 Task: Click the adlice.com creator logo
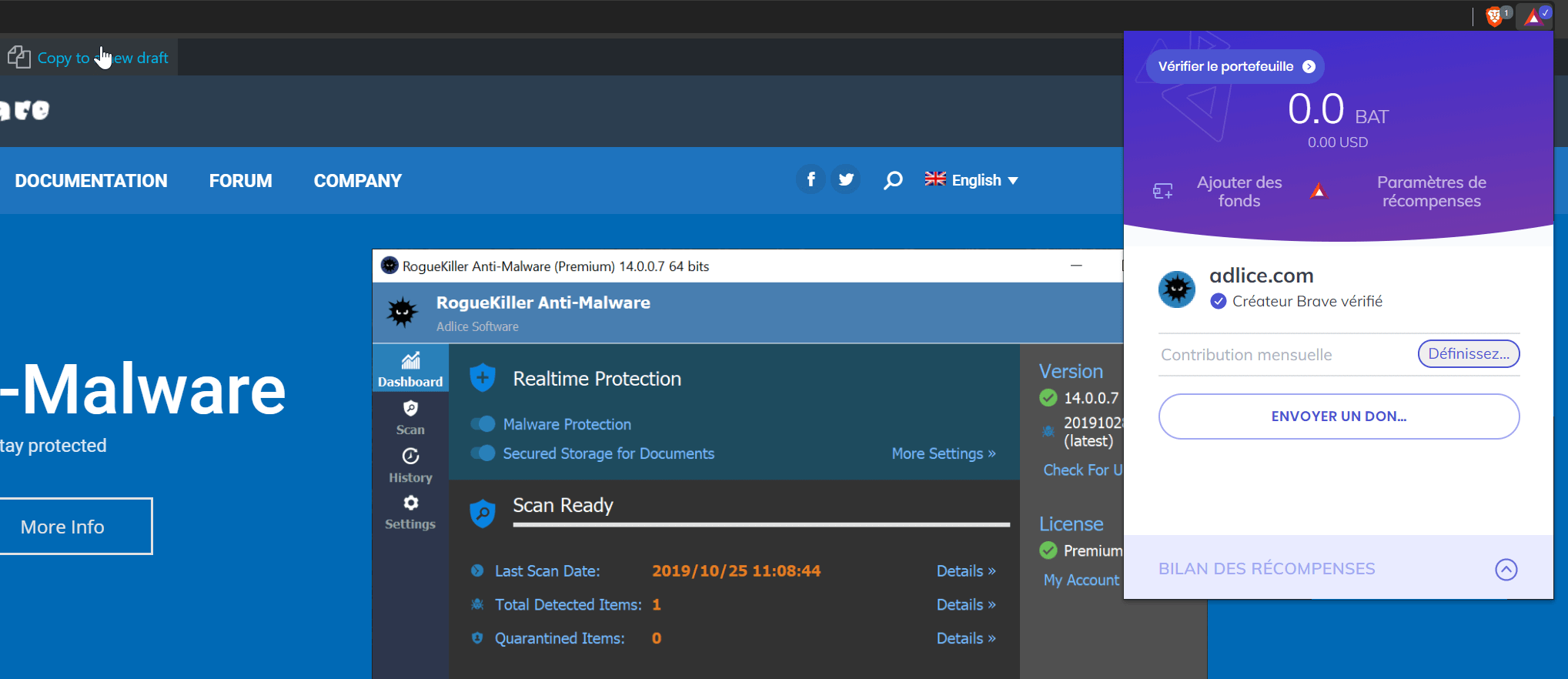[x=1176, y=289]
